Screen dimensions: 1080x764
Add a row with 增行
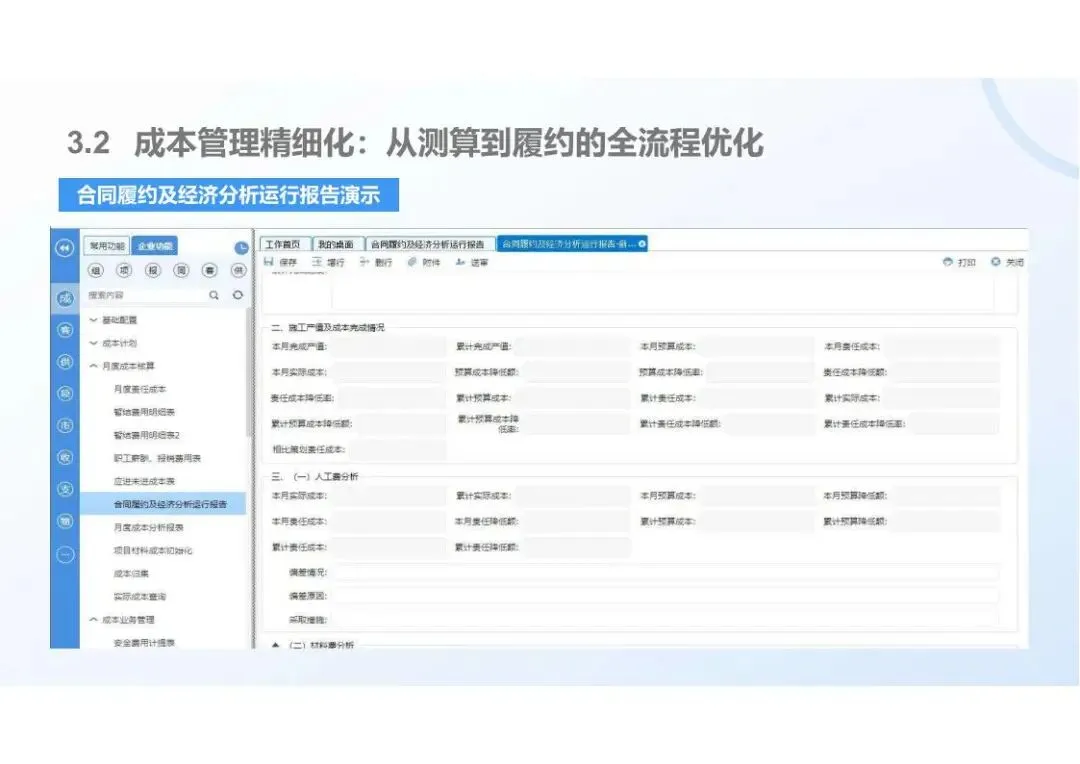(328, 262)
